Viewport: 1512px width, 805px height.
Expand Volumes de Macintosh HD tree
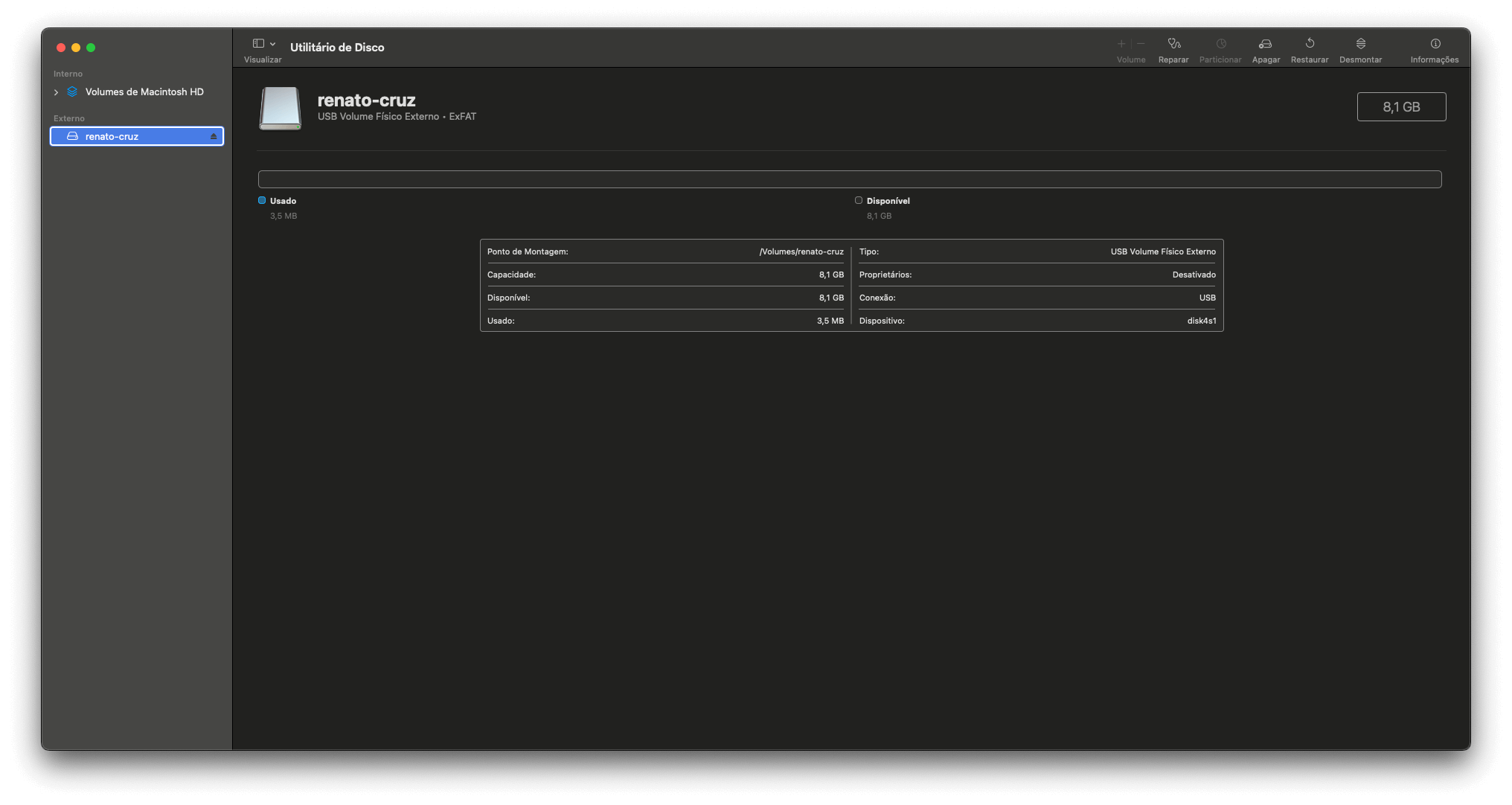[x=56, y=92]
